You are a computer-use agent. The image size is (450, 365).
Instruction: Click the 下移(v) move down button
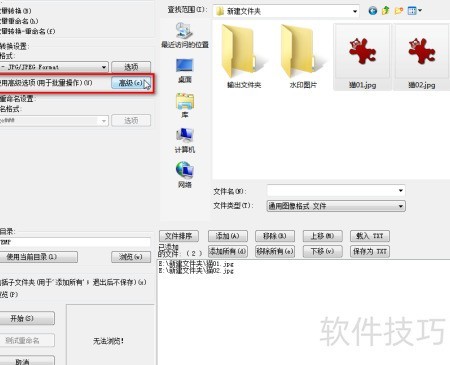[323, 251]
